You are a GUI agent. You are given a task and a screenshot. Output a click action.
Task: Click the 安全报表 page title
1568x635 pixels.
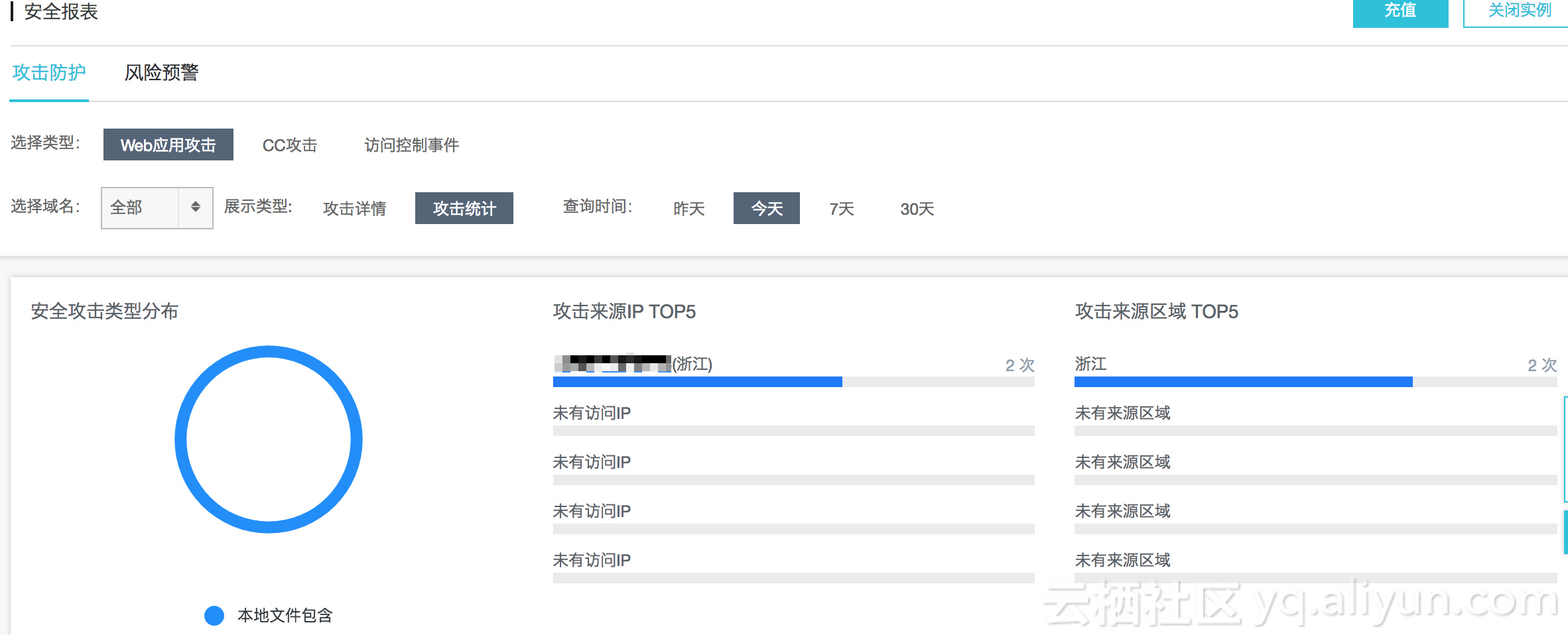coord(61,11)
